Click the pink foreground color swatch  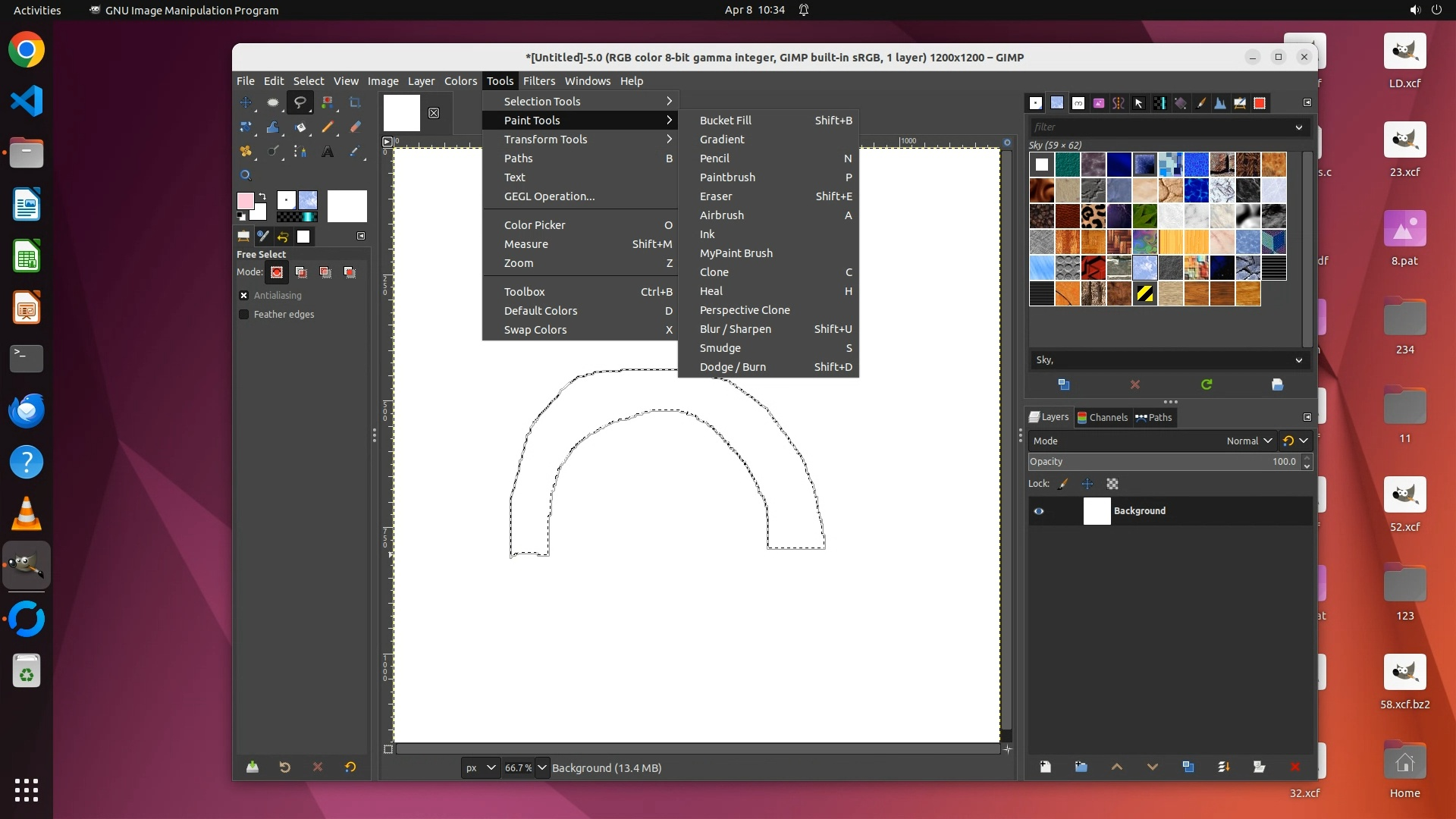pyautogui.click(x=245, y=200)
